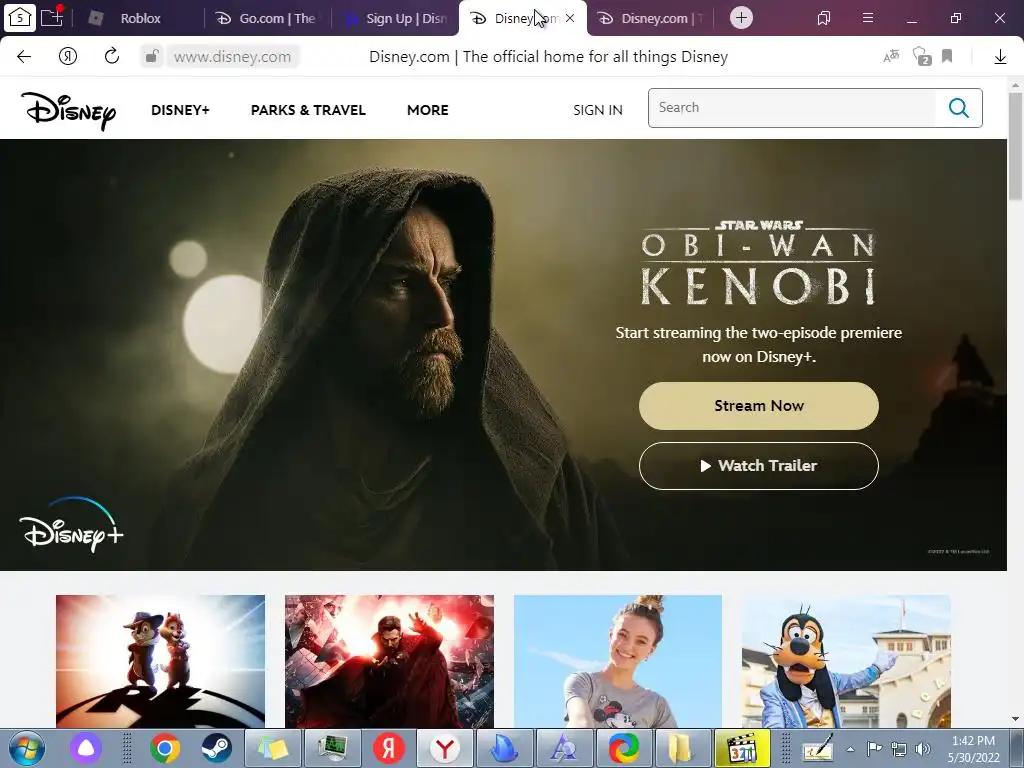Click the SIGN IN link
Image resolution: width=1024 pixels, height=768 pixels.
click(598, 110)
